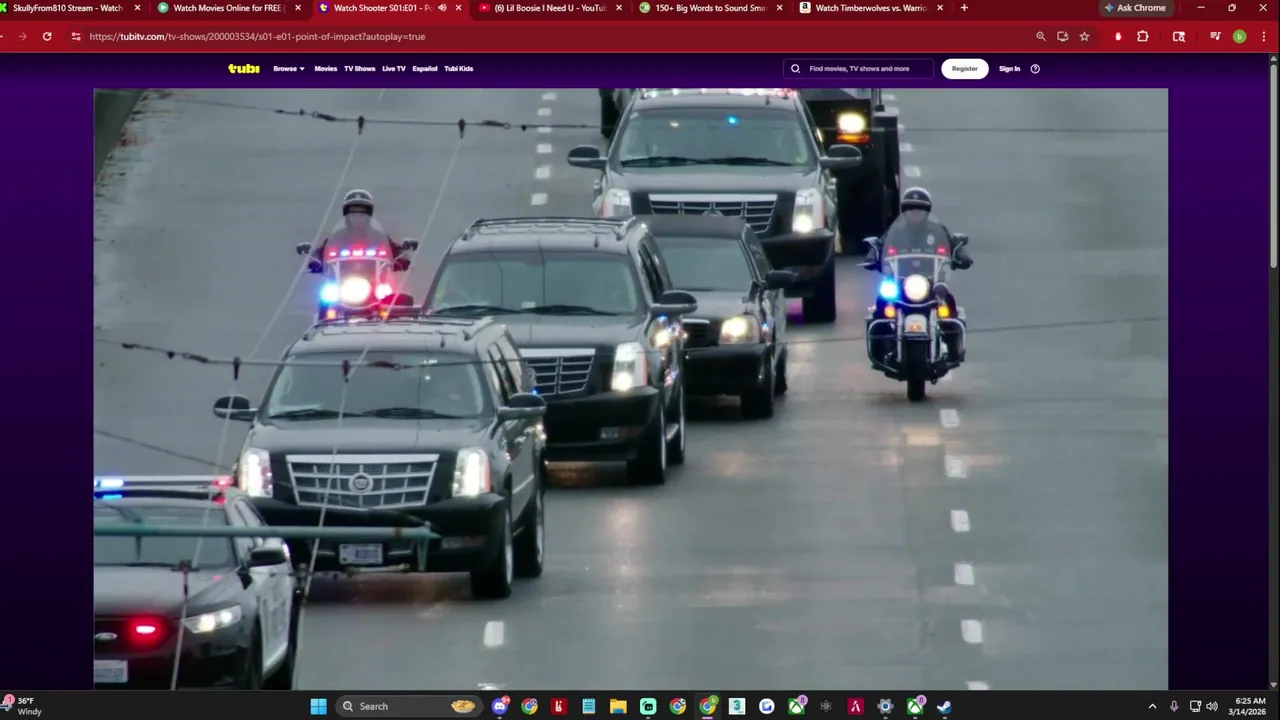Show hidden system tray icons chevron
The width and height of the screenshot is (1280, 720).
tap(1152, 706)
